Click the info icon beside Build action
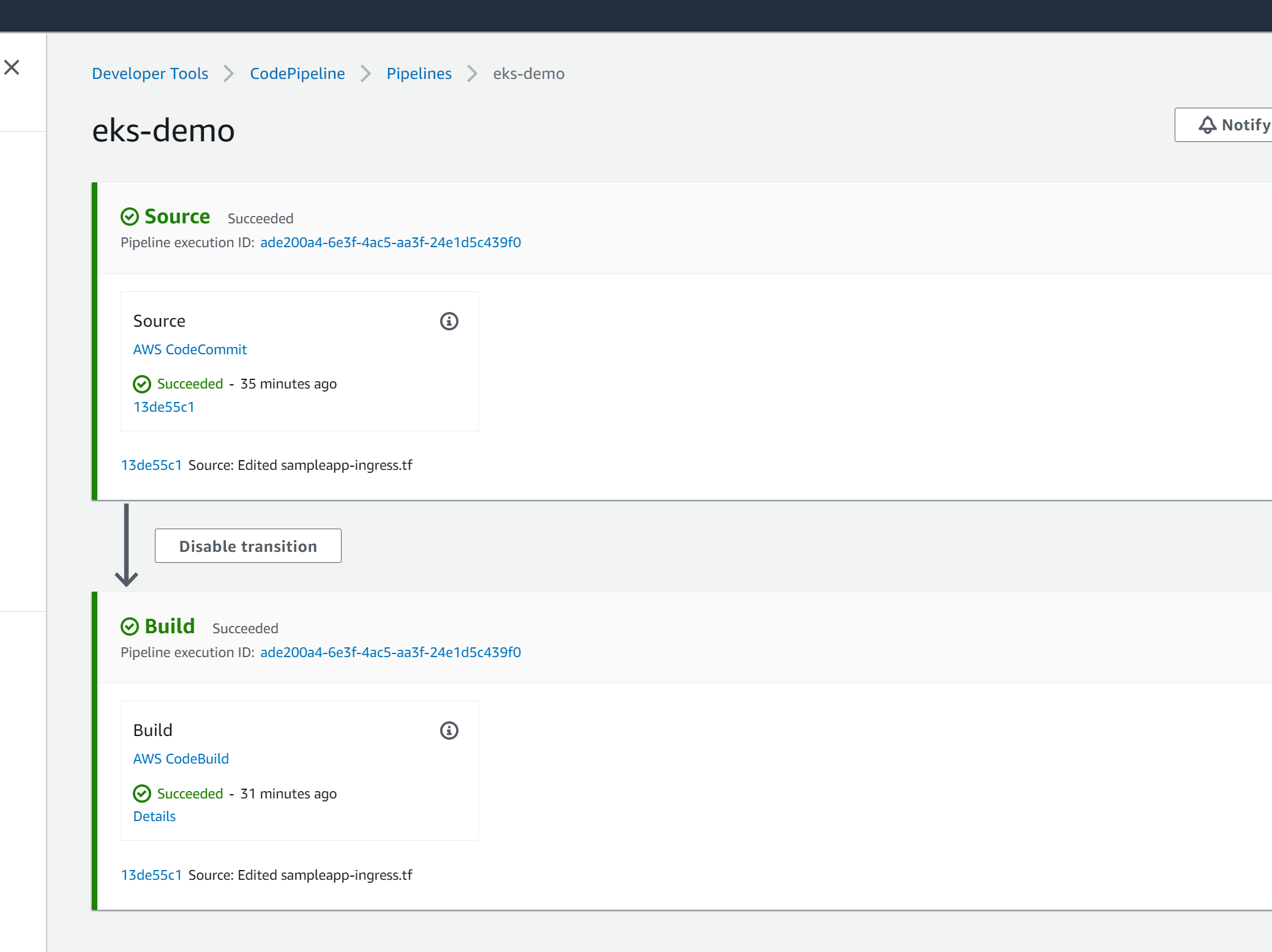1272x952 pixels. (449, 731)
